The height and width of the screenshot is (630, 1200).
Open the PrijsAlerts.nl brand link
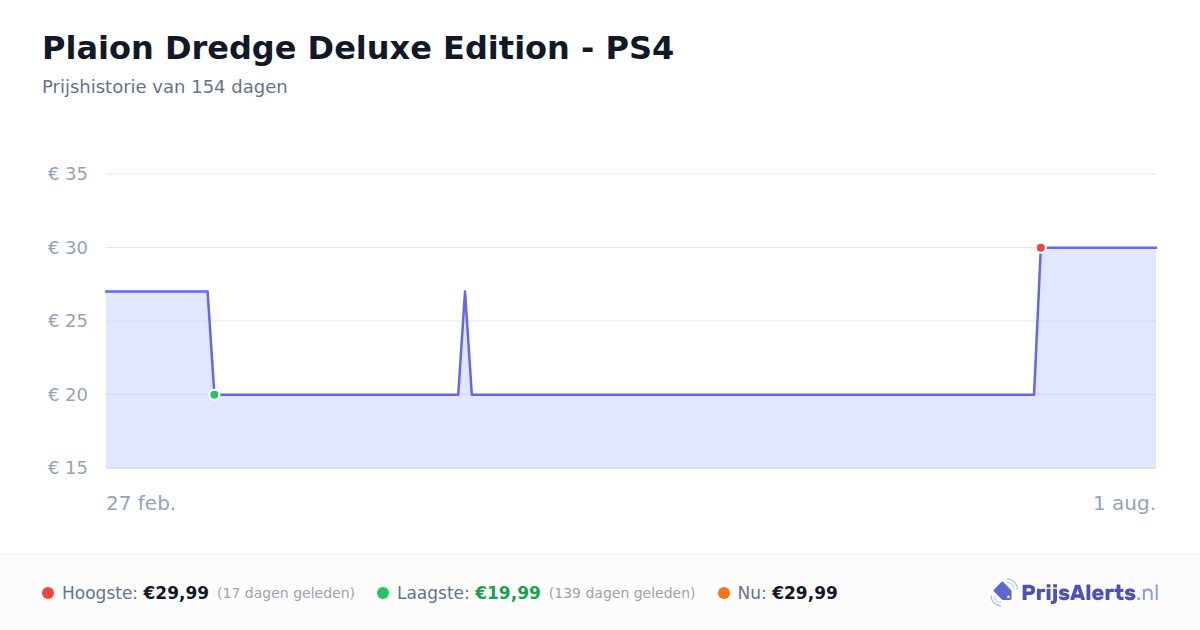[1075, 593]
